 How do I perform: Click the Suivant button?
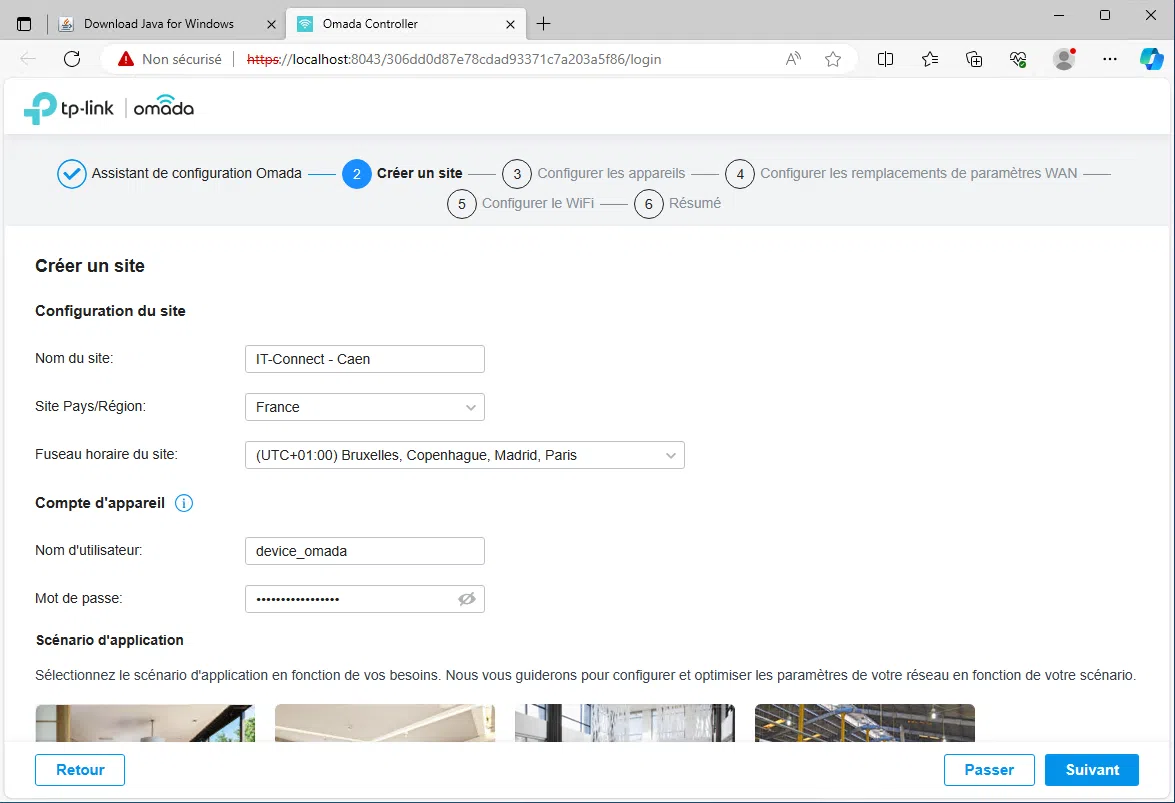point(1092,770)
